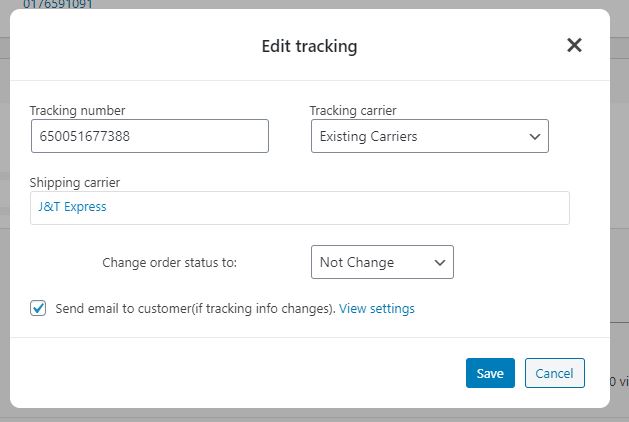Click the chevron arrow on Tracking carrier select
This screenshot has width=629, height=422.
[x=534, y=136]
